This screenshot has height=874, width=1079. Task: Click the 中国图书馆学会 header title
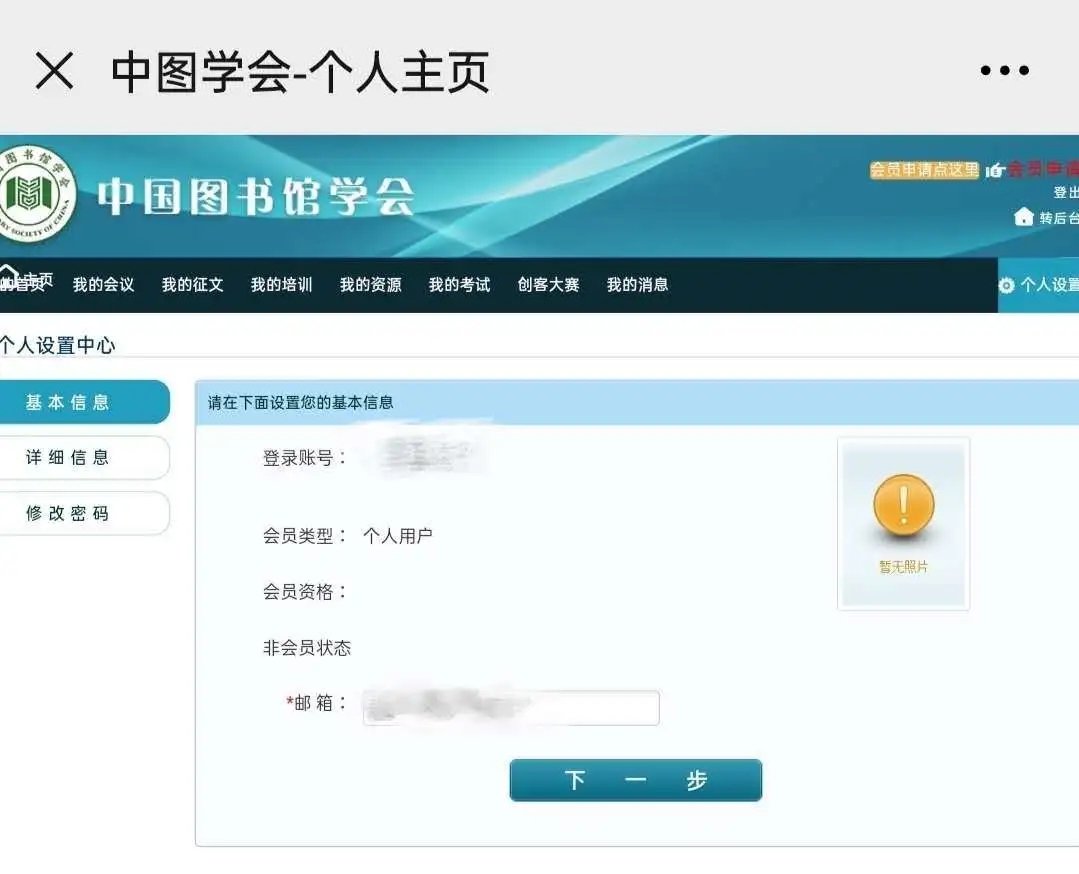[x=255, y=196]
